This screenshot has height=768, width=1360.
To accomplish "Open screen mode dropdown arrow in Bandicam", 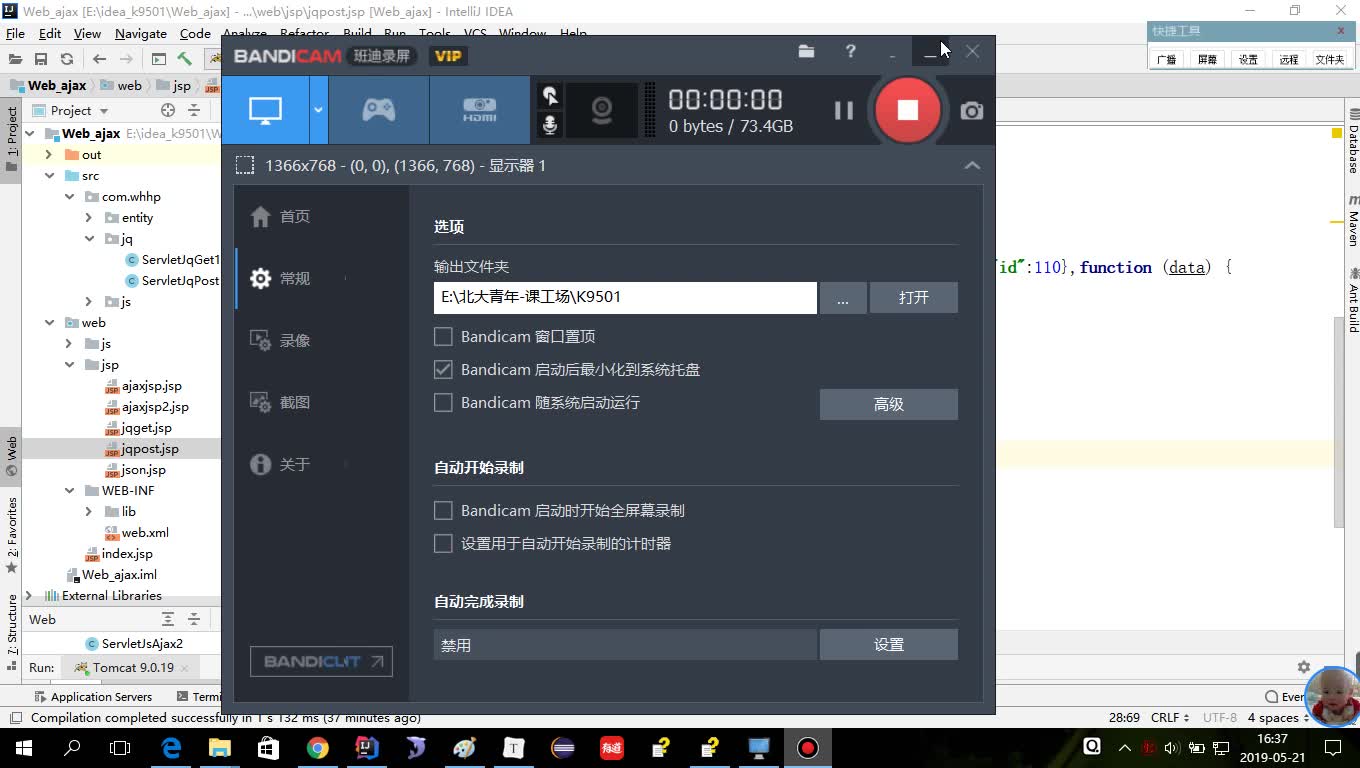I will click(x=318, y=110).
